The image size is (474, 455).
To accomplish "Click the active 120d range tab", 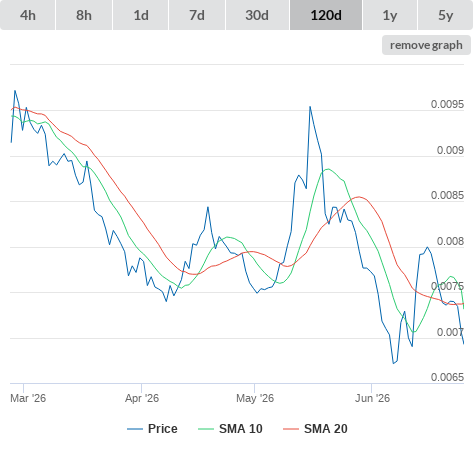I will pos(326,15).
